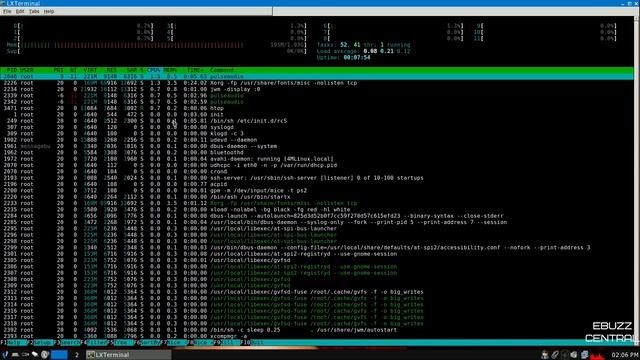
Task: Select the Xorg -fp process row with PID 2226
Action: (x=317, y=83)
